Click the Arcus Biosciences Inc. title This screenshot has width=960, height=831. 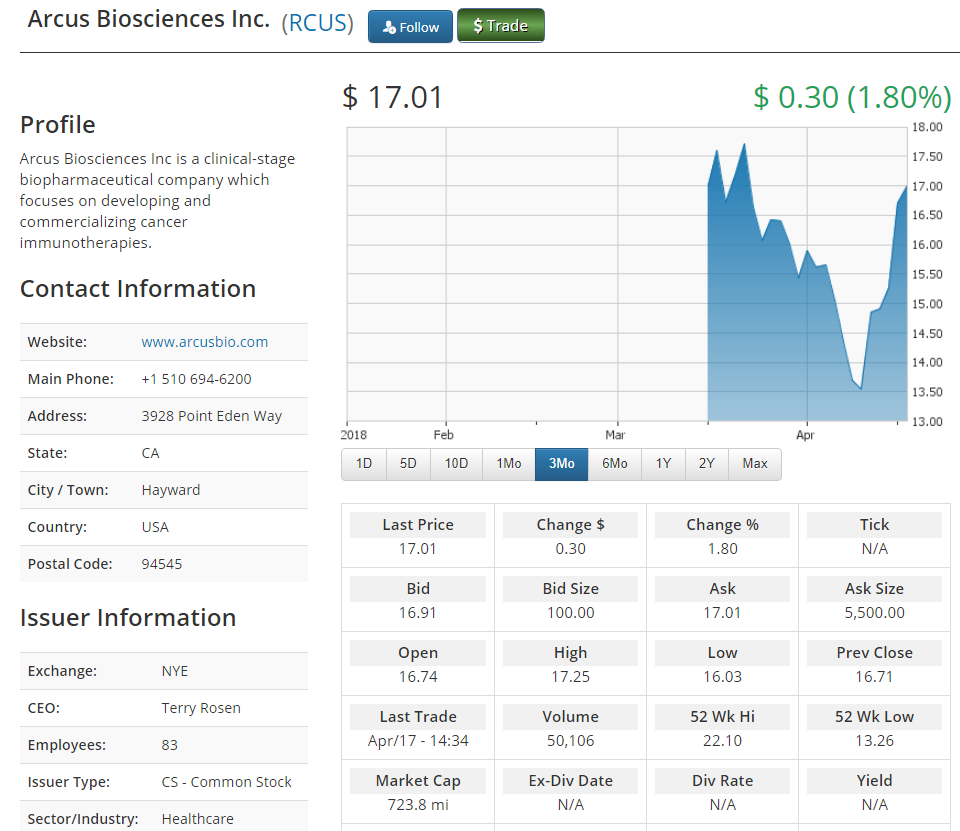click(149, 19)
